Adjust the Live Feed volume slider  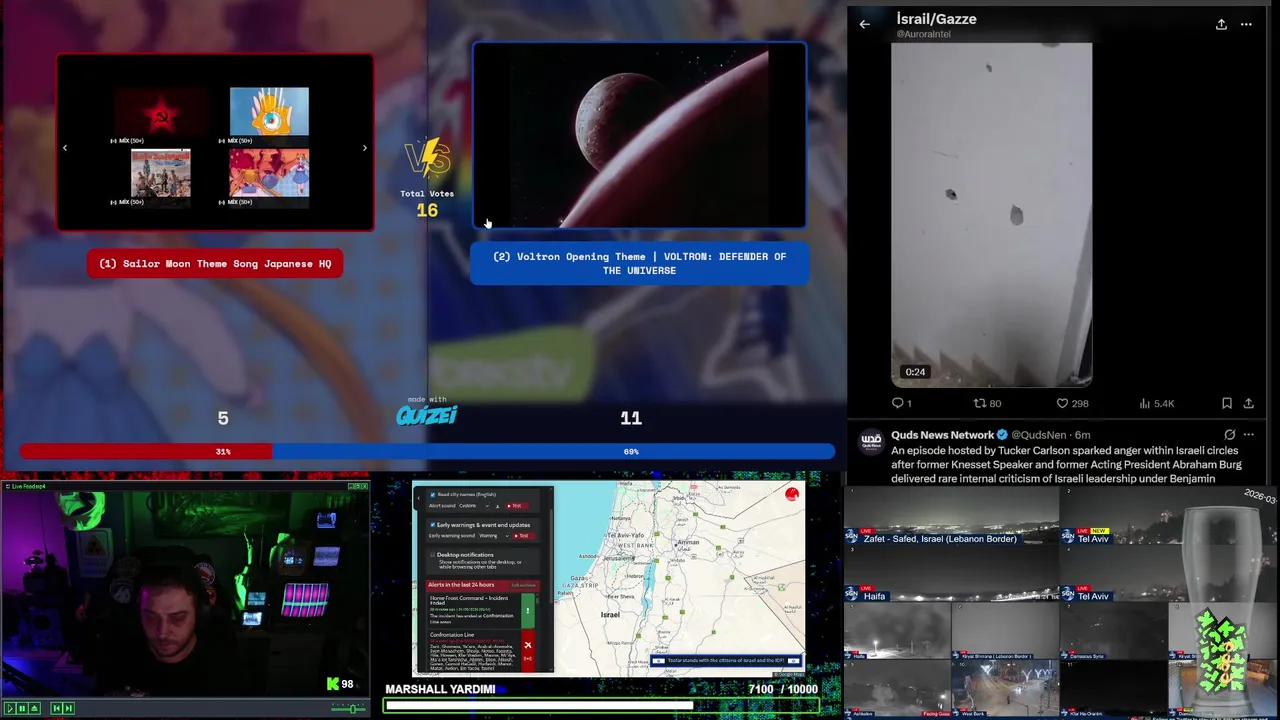pyautogui.click(x=348, y=709)
